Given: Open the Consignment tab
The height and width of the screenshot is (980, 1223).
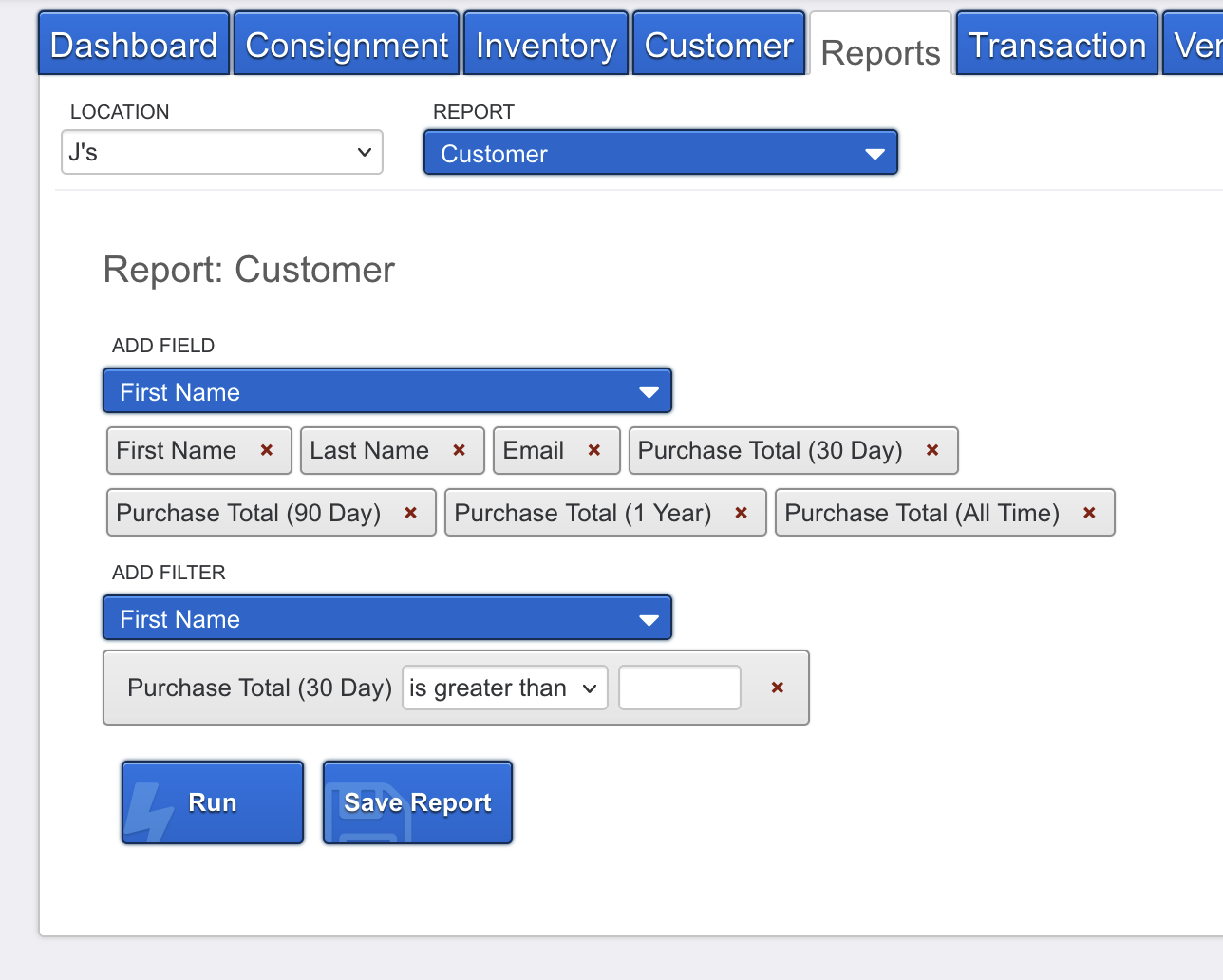Looking at the screenshot, I should pyautogui.click(x=347, y=44).
